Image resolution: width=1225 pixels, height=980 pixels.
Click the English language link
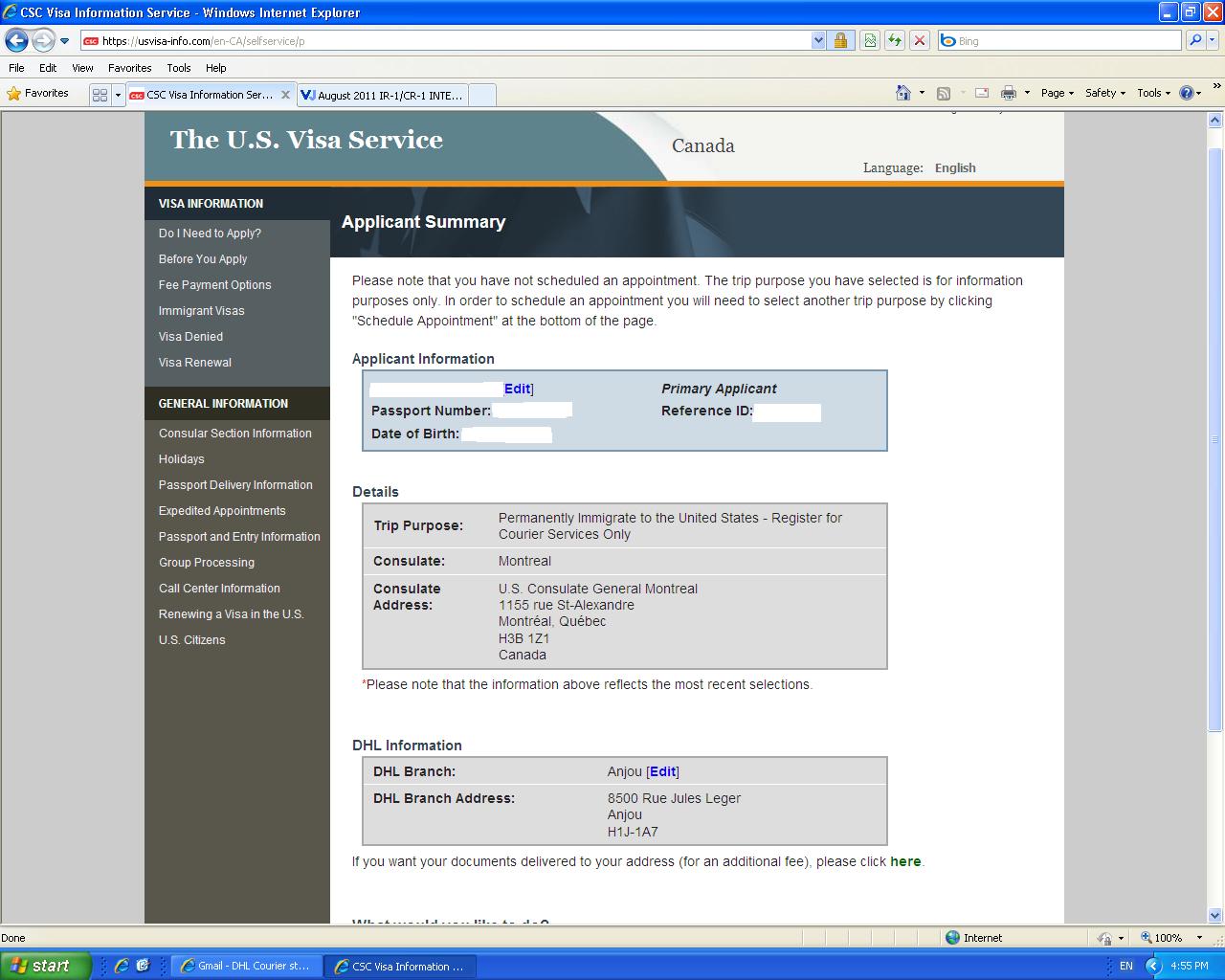pos(955,168)
